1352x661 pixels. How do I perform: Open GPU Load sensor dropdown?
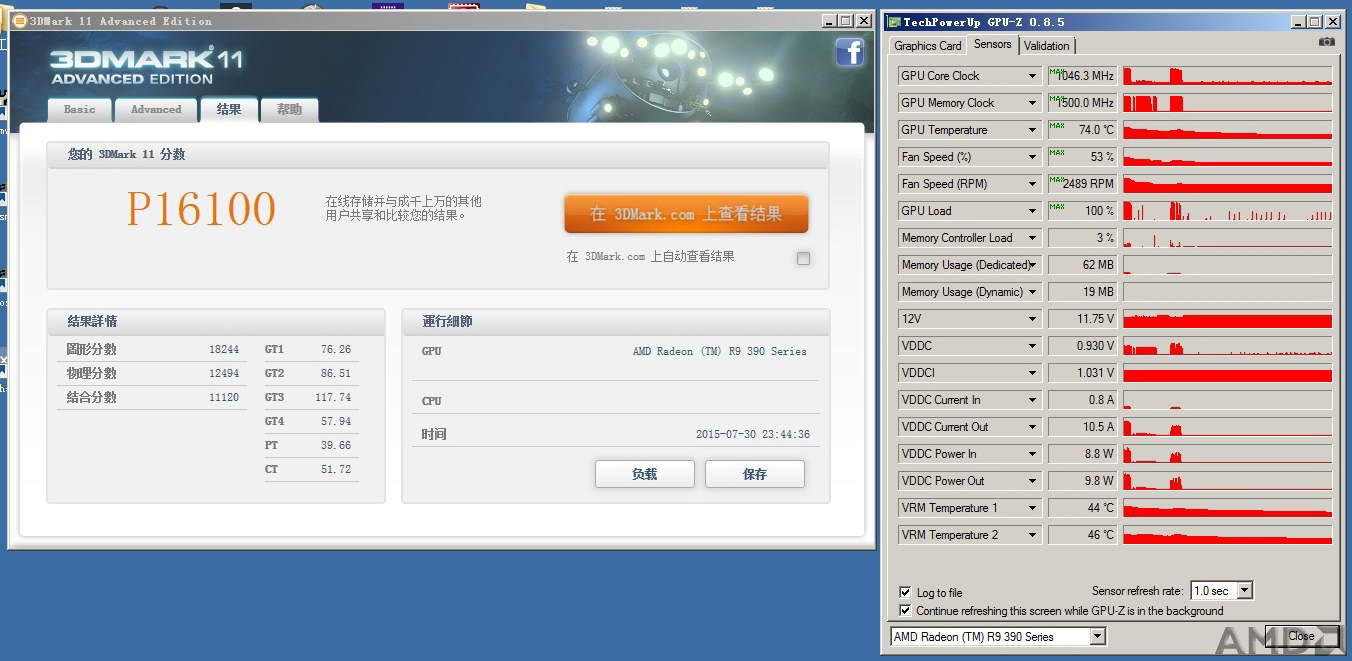pyautogui.click(x=1033, y=211)
